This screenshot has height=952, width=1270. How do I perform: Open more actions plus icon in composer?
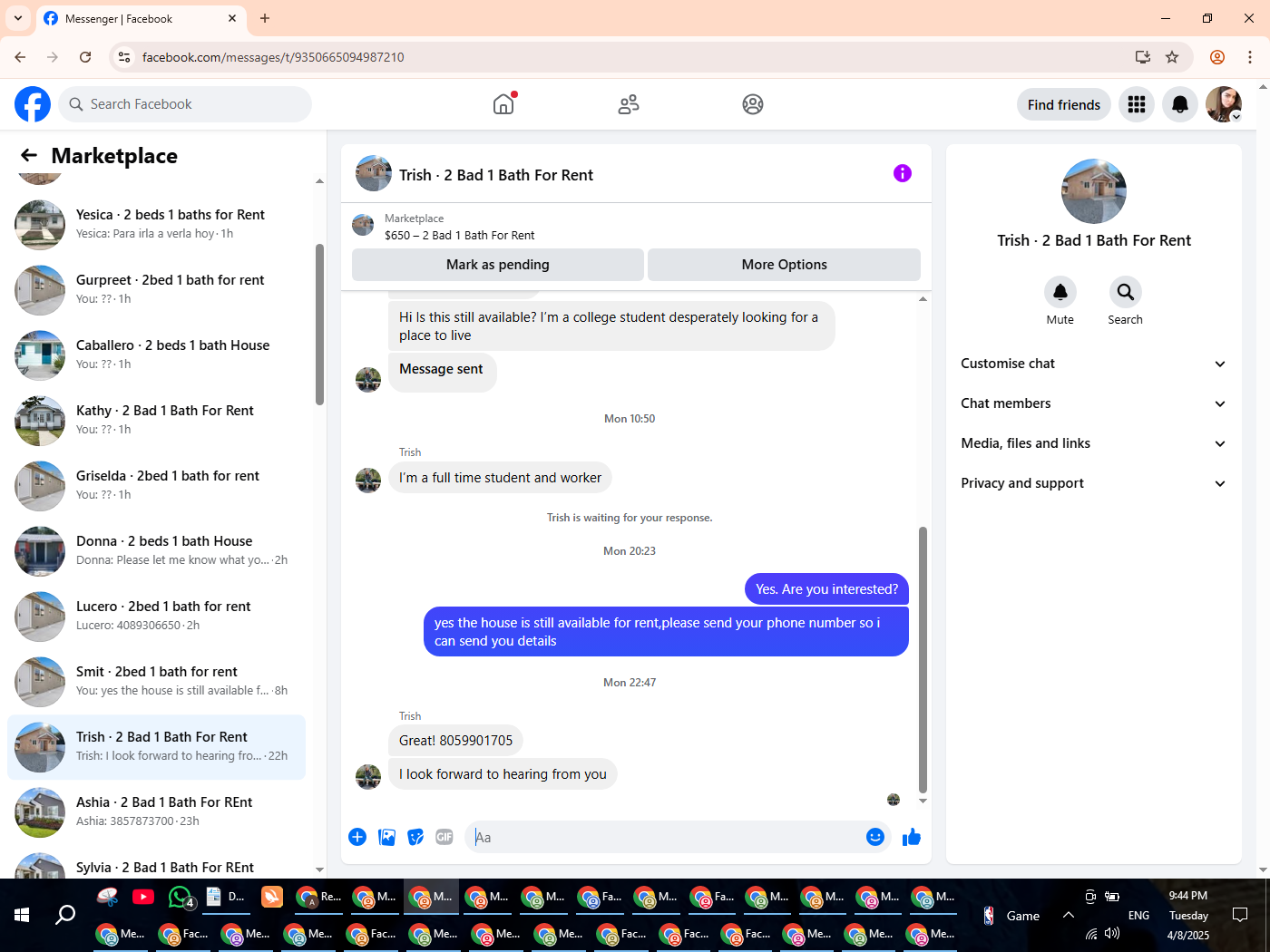click(357, 837)
